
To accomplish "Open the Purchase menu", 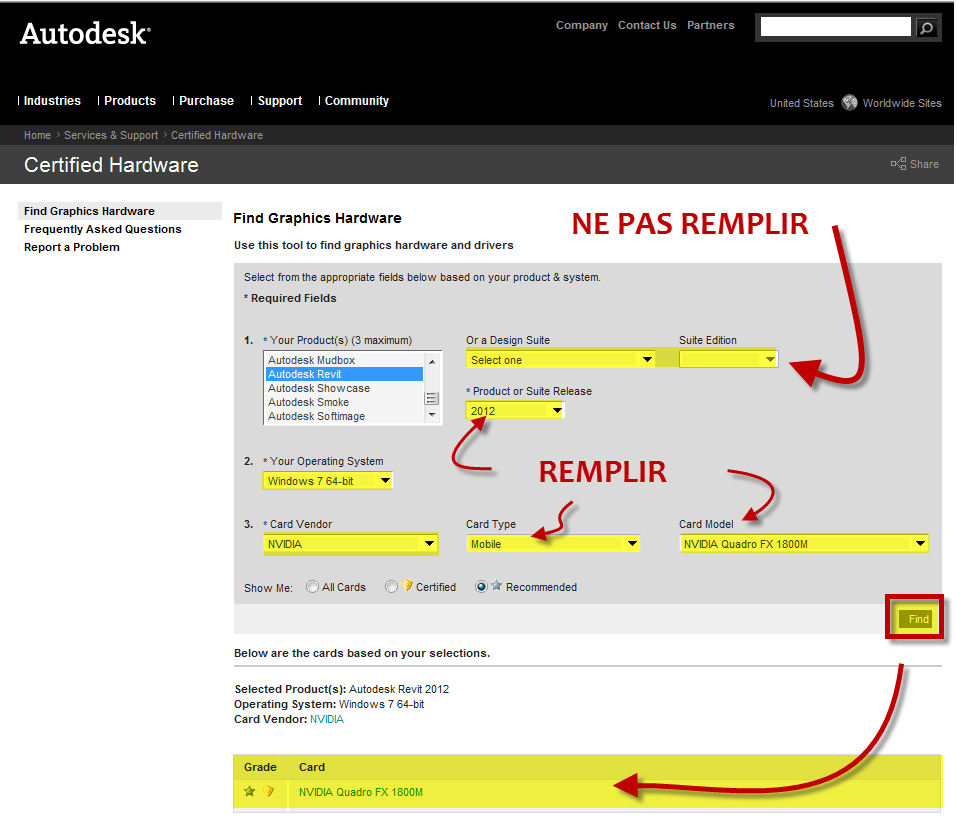I will (206, 101).
